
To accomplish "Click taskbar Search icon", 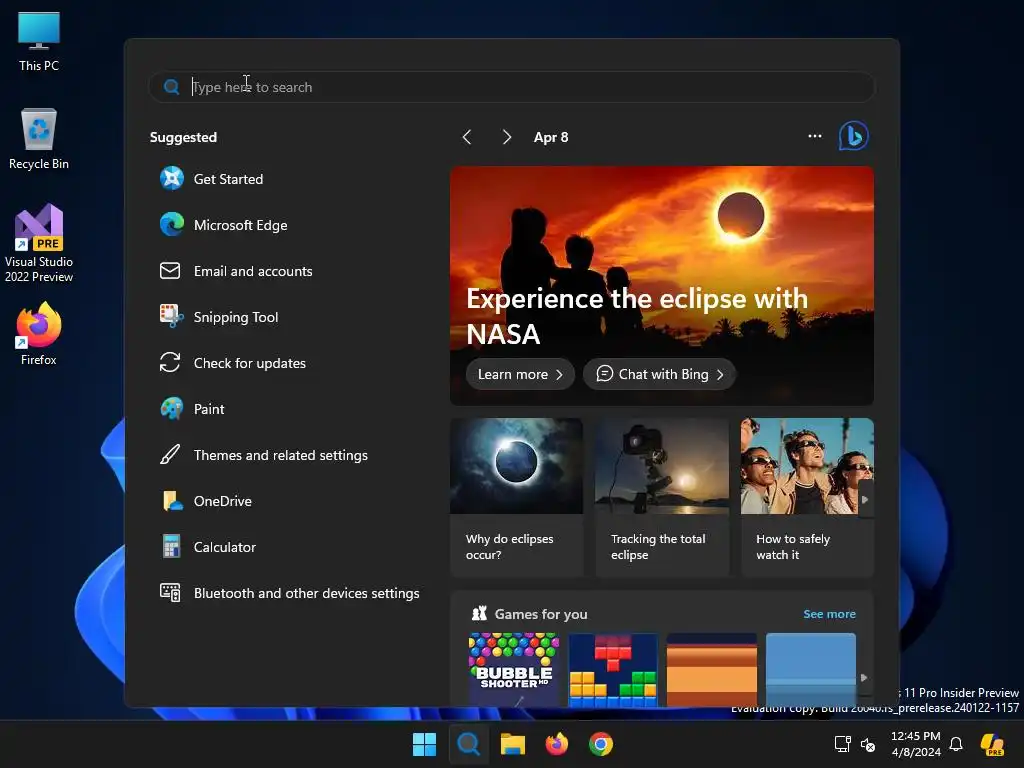I will pos(468,744).
